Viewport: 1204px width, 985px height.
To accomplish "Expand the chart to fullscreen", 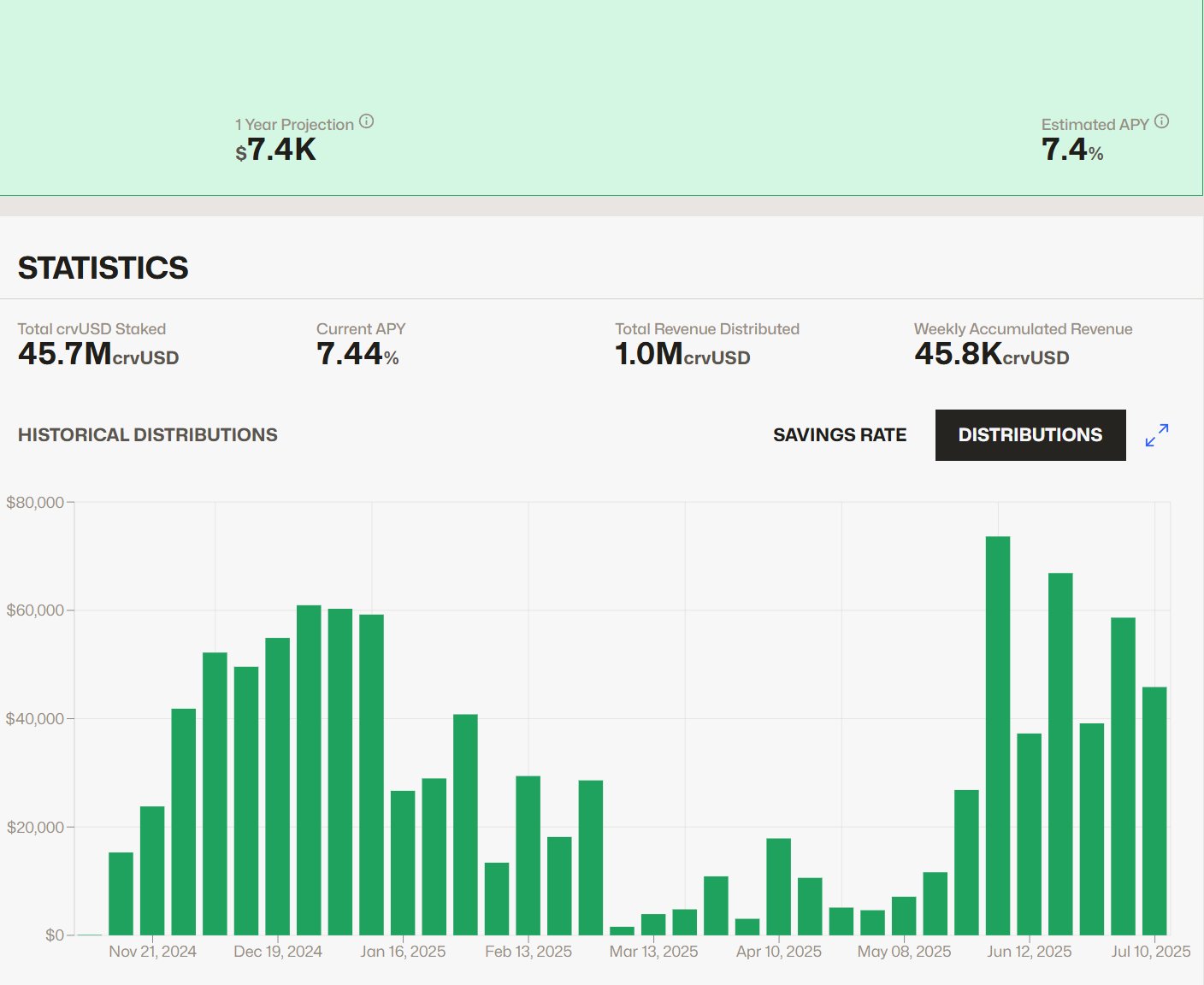I will coord(1156,435).
